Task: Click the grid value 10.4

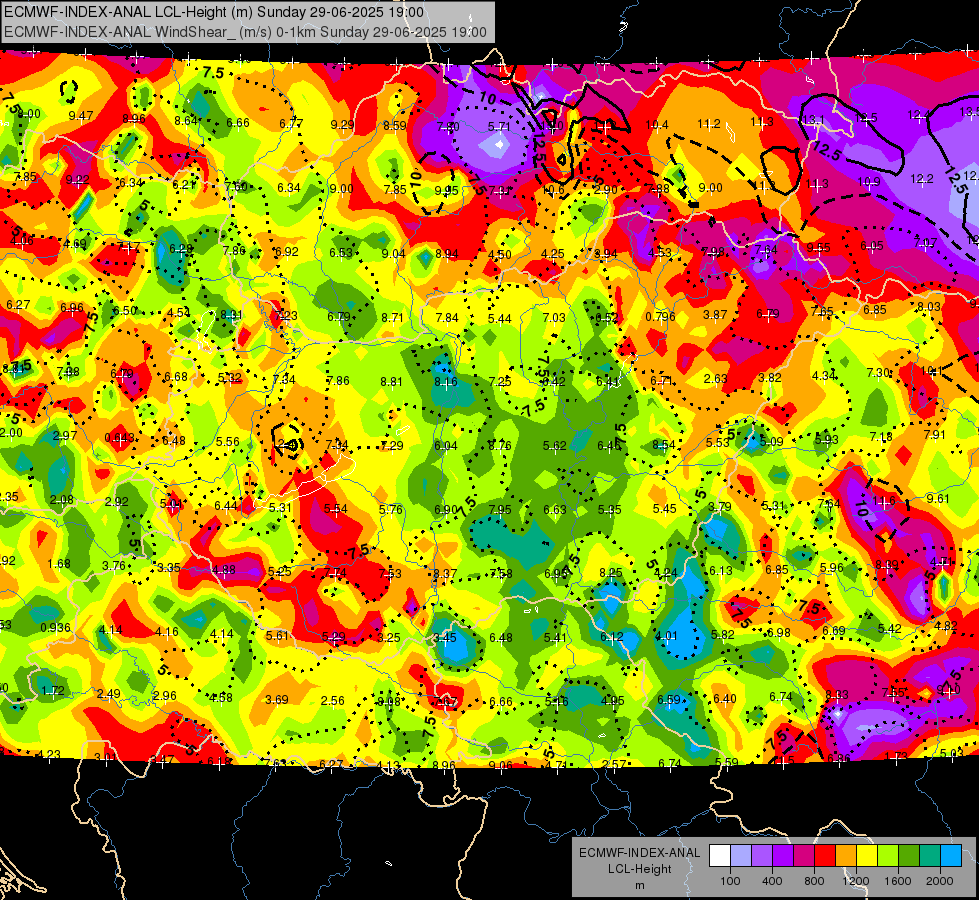Action: [657, 125]
